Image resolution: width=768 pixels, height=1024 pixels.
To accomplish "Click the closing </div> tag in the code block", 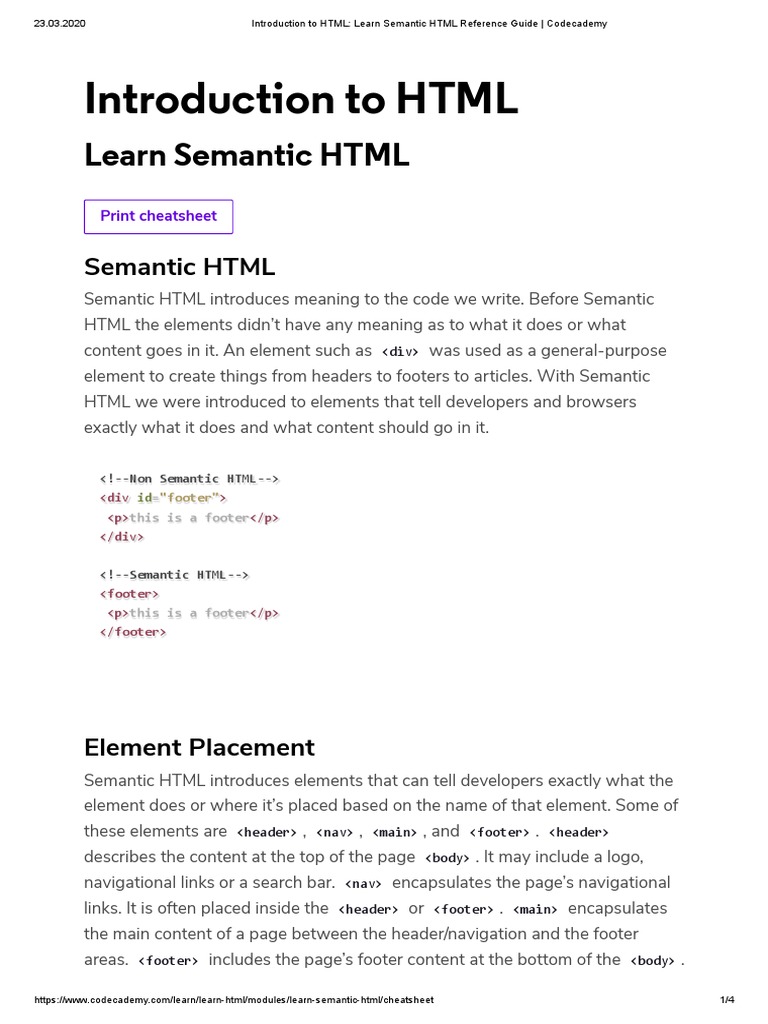I will click(121, 536).
